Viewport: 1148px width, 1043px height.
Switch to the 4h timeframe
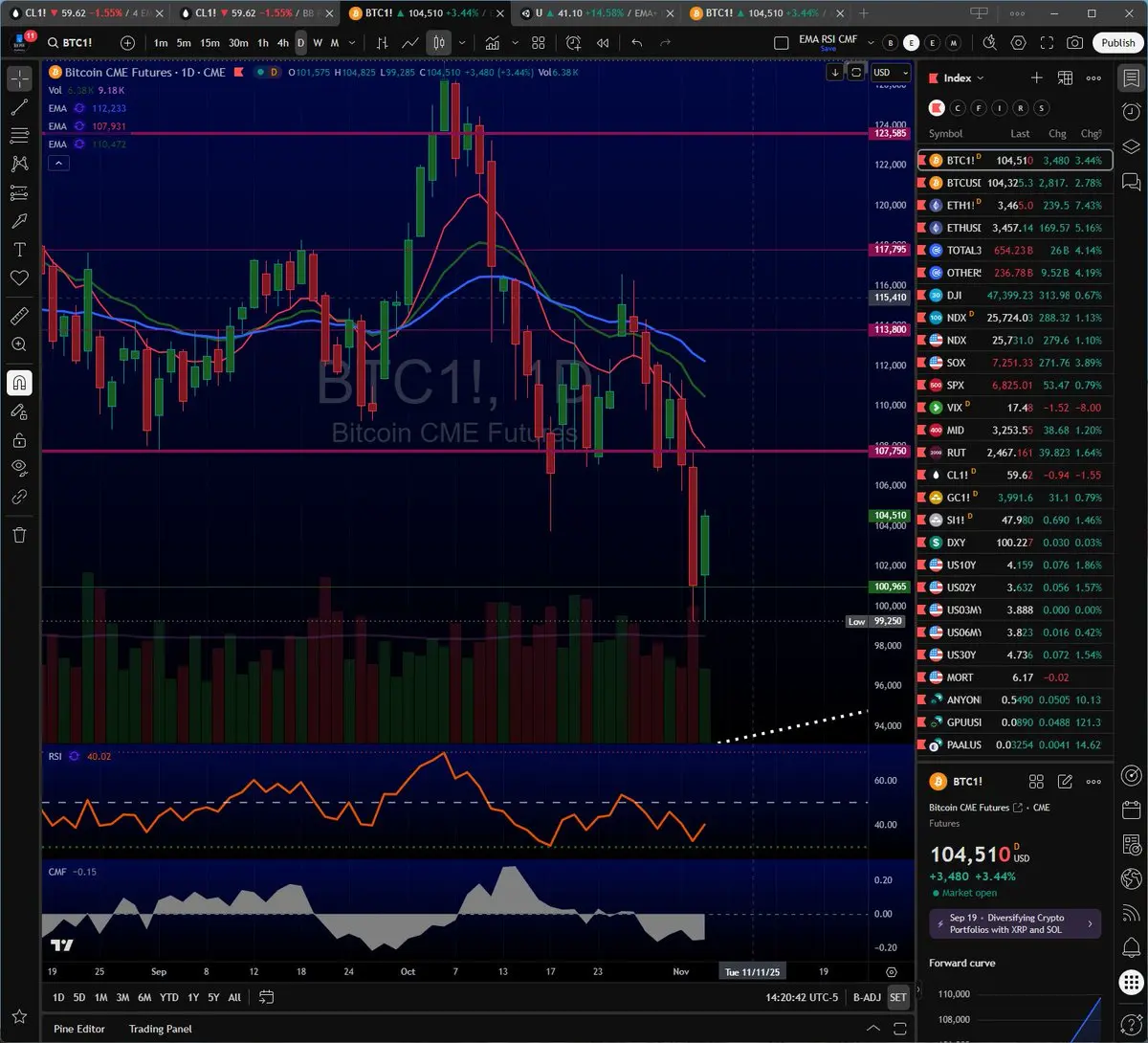[283, 43]
